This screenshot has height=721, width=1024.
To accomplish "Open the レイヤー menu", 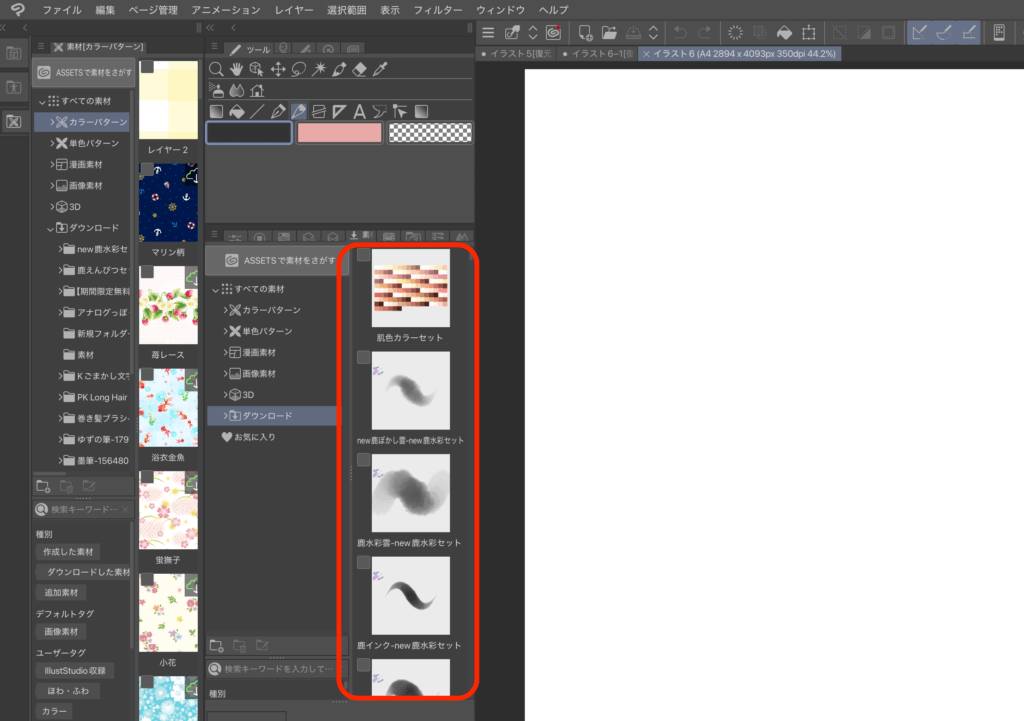I will pos(294,10).
